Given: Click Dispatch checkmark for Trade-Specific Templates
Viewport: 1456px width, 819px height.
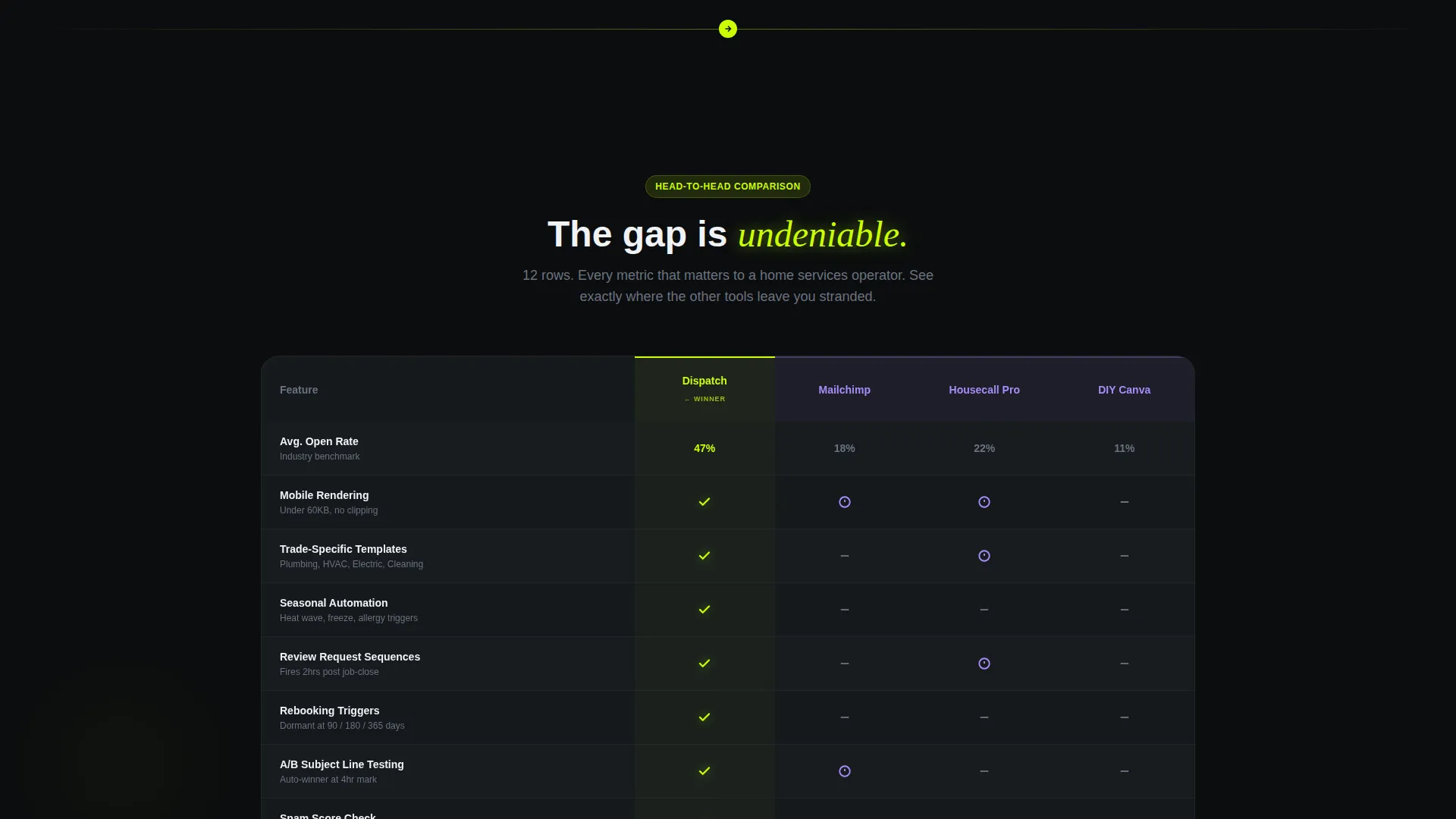Looking at the screenshot, I should pos(704,556).
